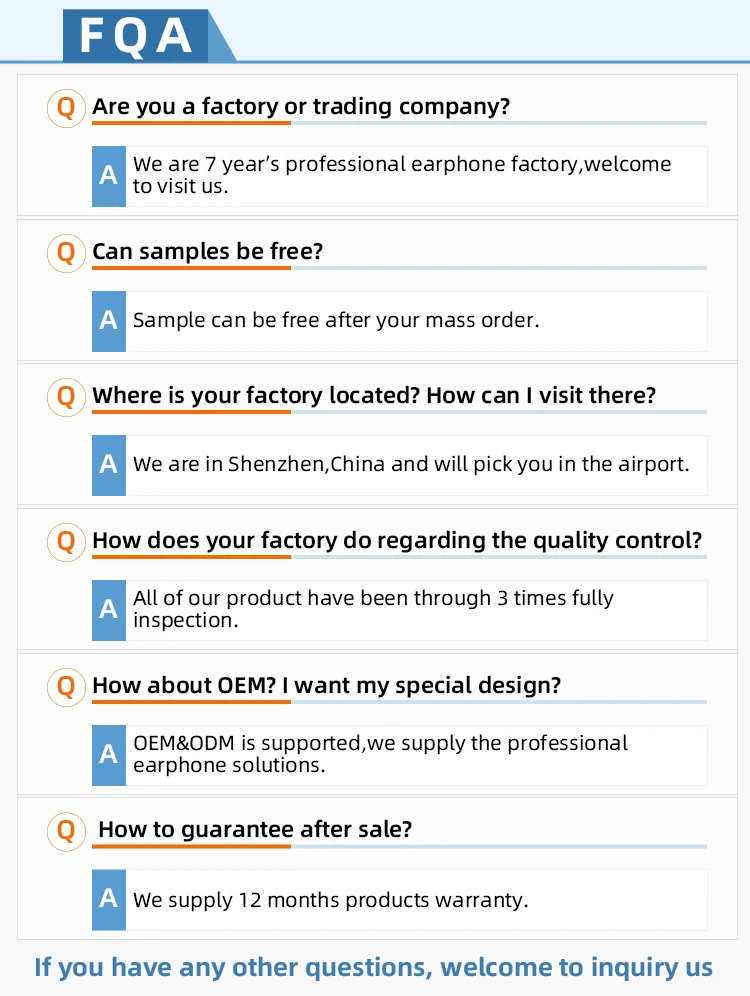This screenshot has width=750, height=996.
Task: Click 'How about OEM? I want my special design?'
Action: (x=327, y=686)
